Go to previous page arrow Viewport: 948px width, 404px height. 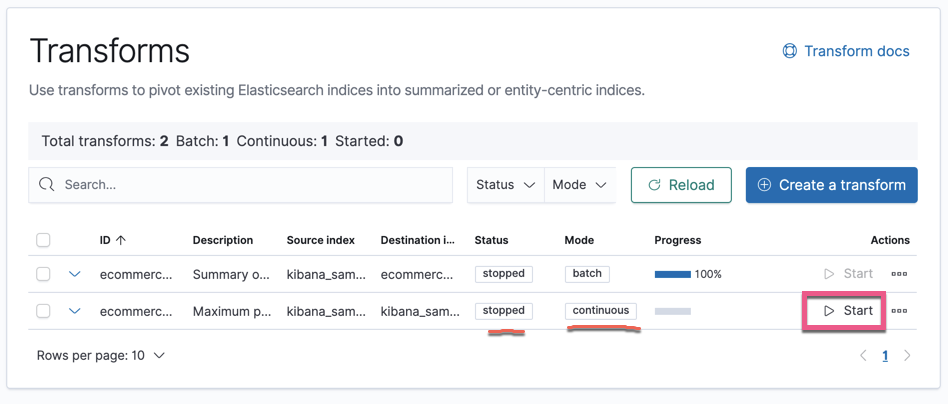[864, 355]
